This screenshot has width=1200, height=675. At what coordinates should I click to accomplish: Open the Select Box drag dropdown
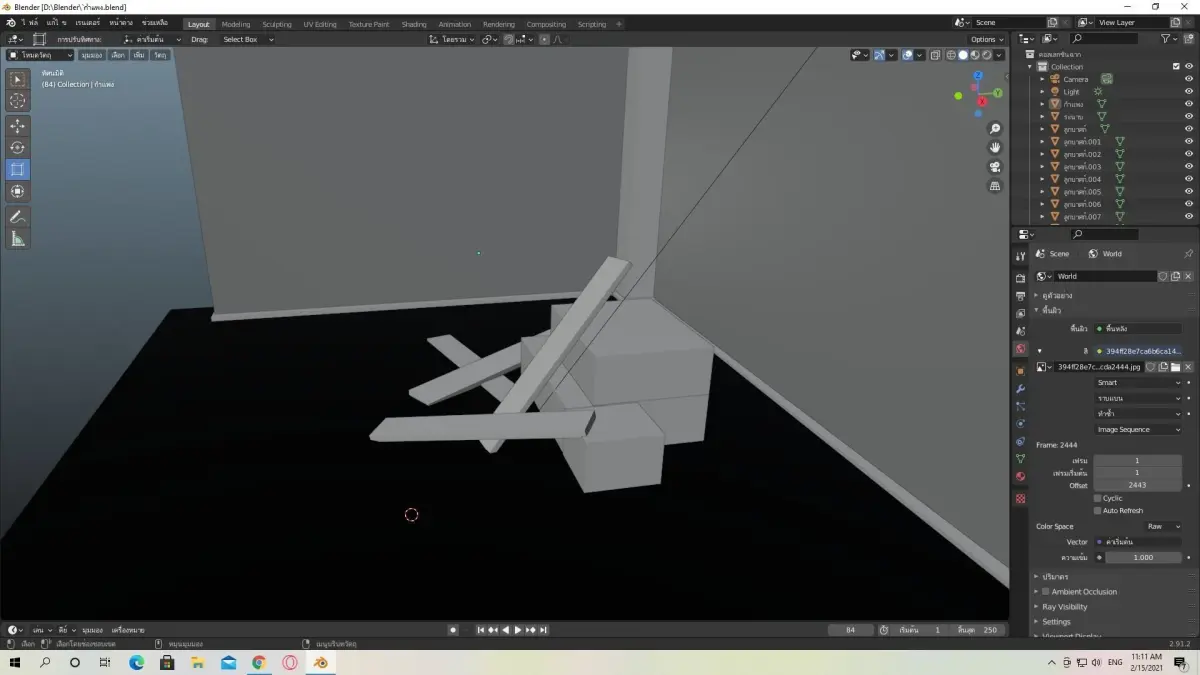point(246,39)
